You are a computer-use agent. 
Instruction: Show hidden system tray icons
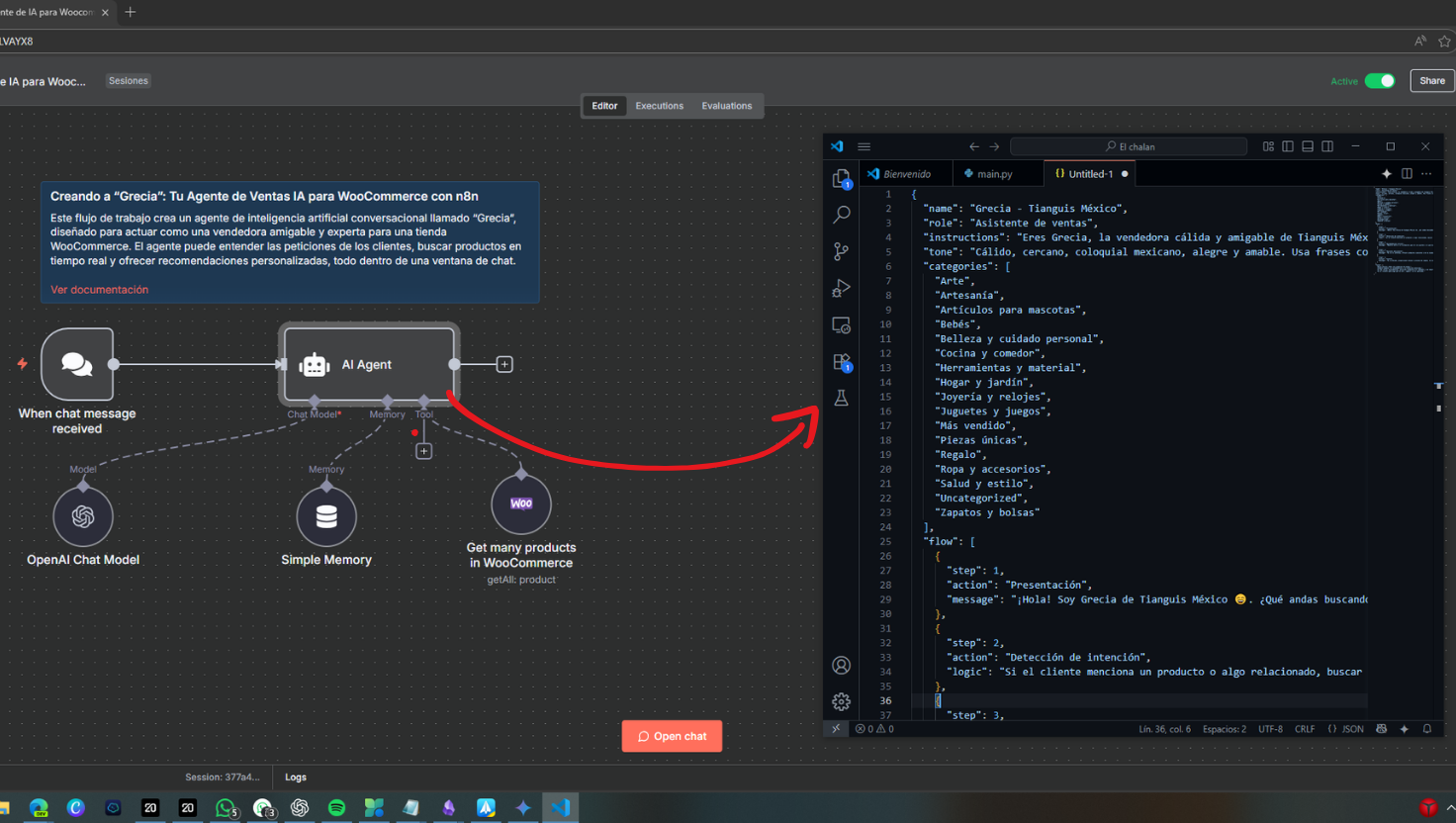pyautogui.click(x=1450, y=808)
